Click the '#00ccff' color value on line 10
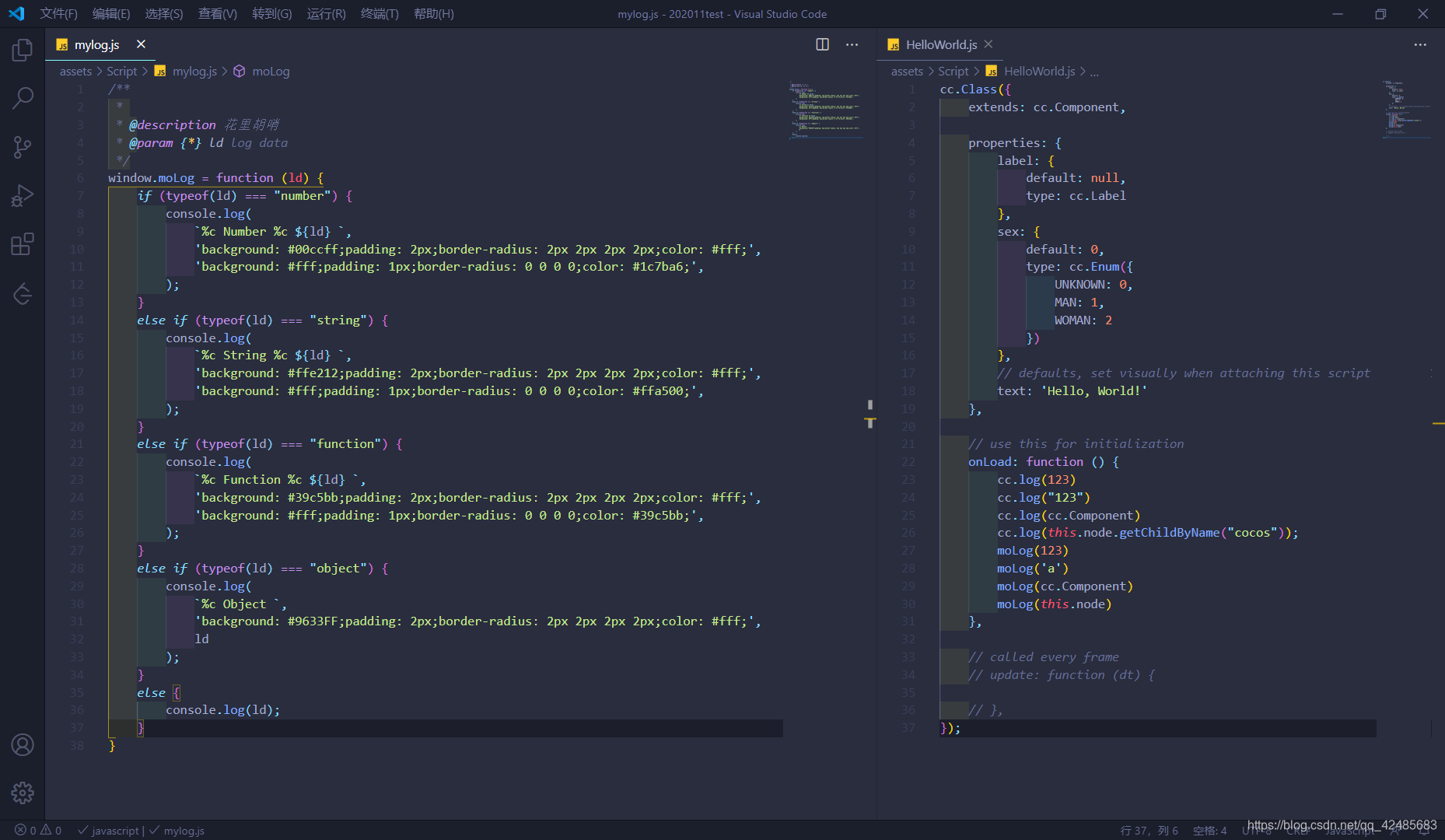This screenshot has width=1445, height=840. [x=313, y=249]
